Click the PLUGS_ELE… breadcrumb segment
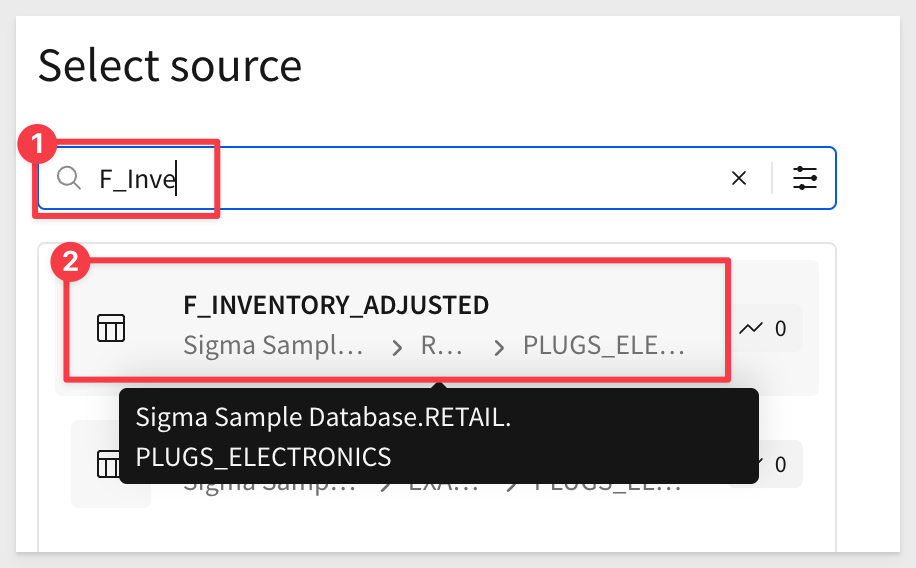 tap(603, 345)
